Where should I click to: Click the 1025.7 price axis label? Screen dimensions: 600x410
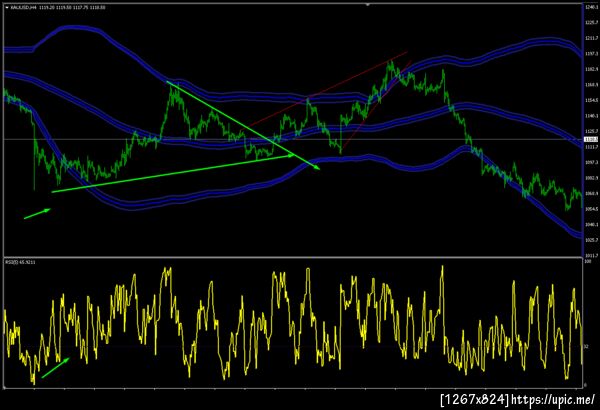pyautogui.click(x=592, y=240)
